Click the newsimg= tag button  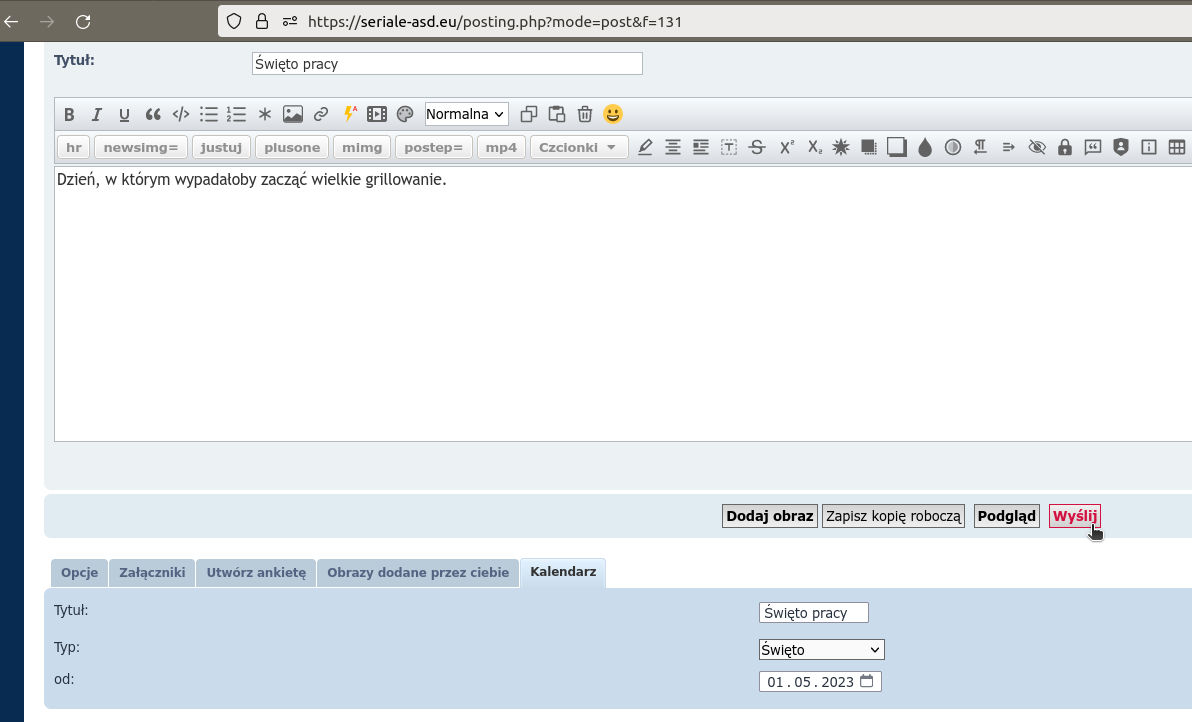coord(141,147)
